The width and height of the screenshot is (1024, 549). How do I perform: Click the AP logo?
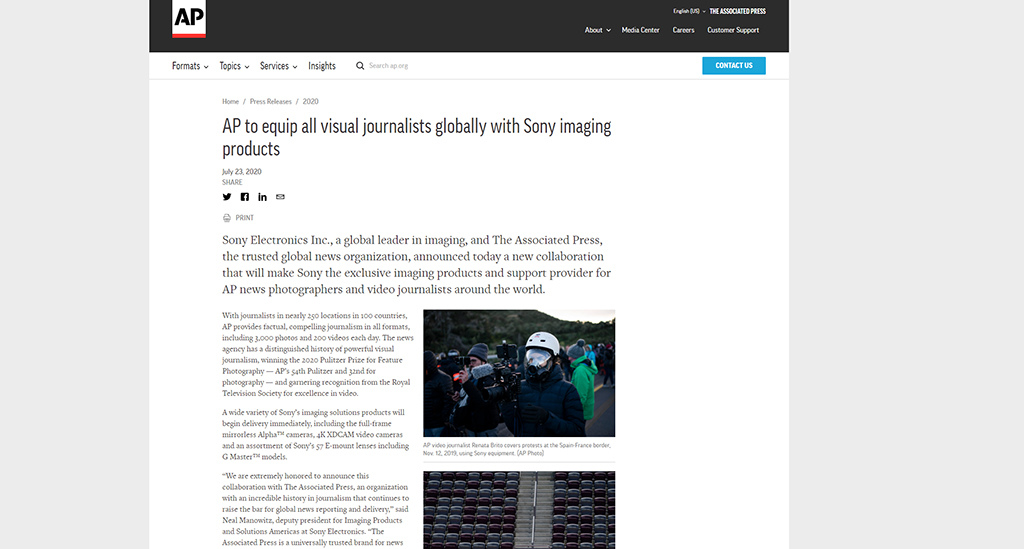point(189,19)
